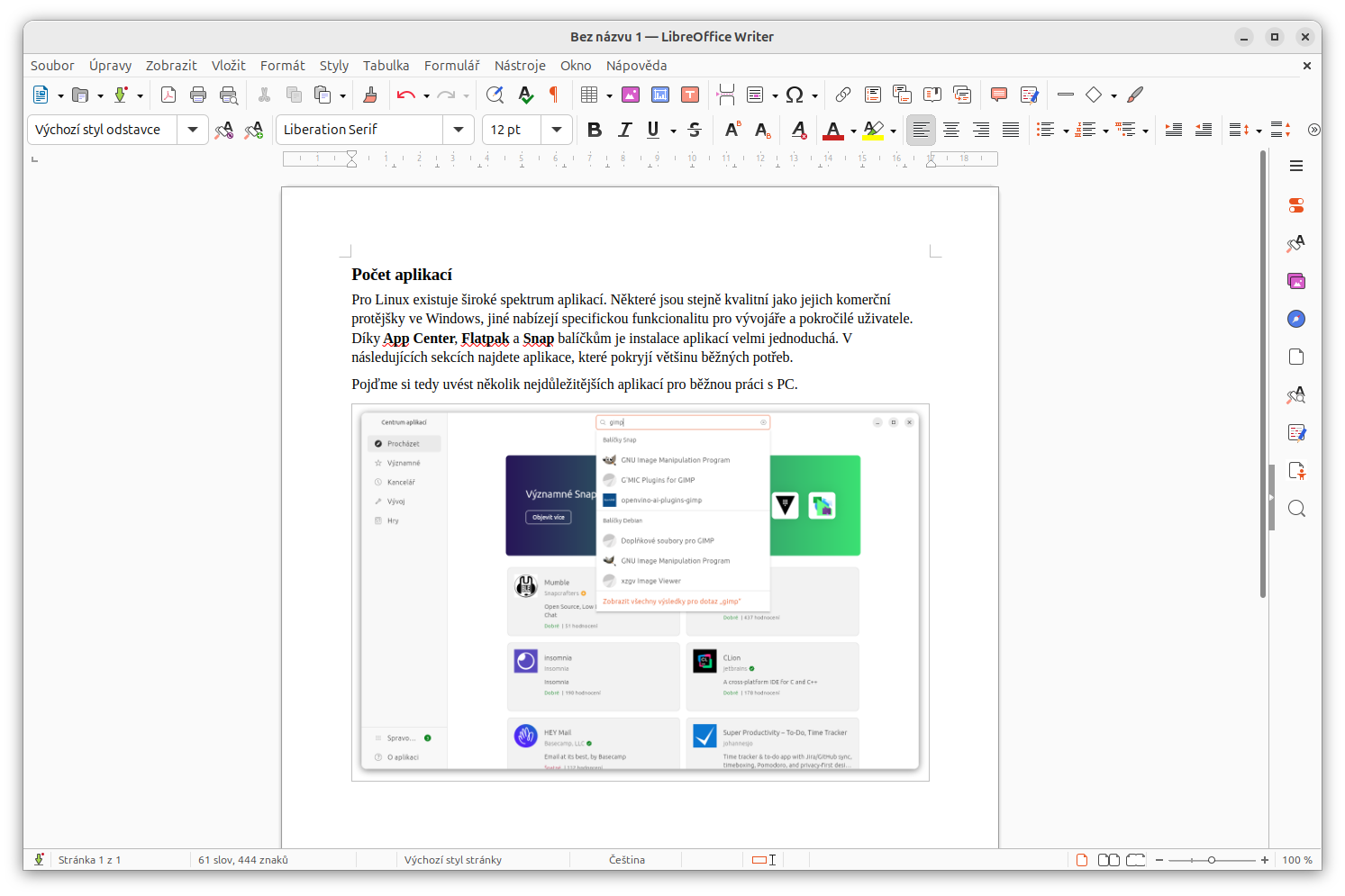Screen dimensions: 1345x896
Task: Open the font size dropdown
Action: [x=556, y=130]
